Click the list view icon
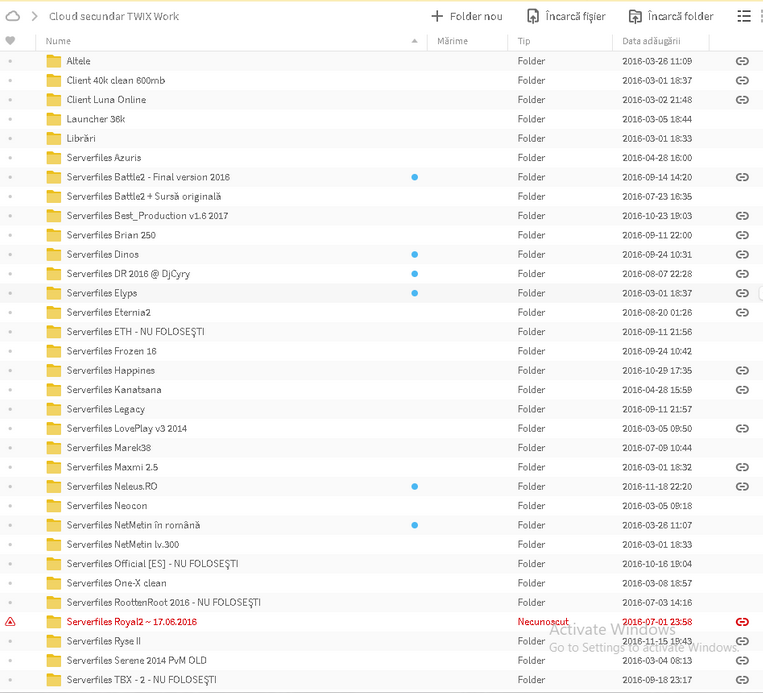763x693 pixels. pyautogui.click(x=743, y=16)
